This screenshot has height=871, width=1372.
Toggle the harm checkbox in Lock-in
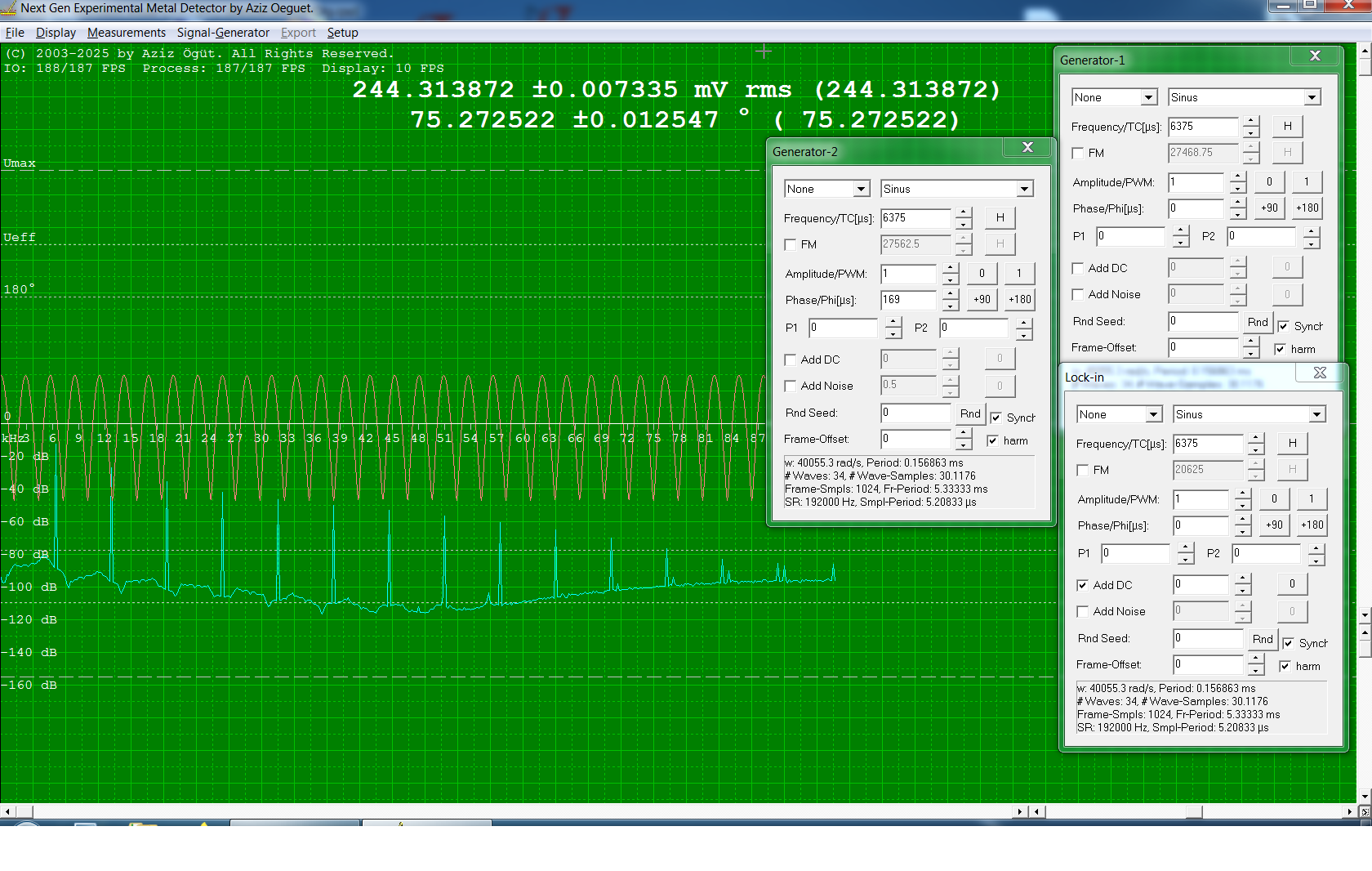pyautogui.click(x=1286, y=666)
